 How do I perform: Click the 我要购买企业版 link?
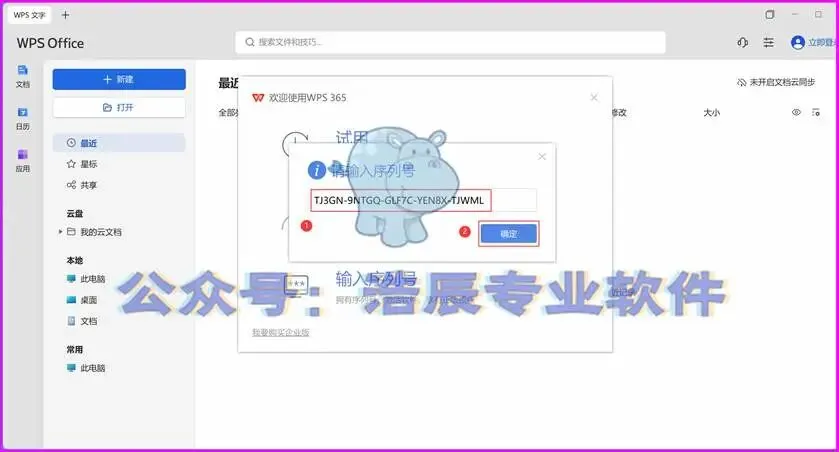(281, 332)
